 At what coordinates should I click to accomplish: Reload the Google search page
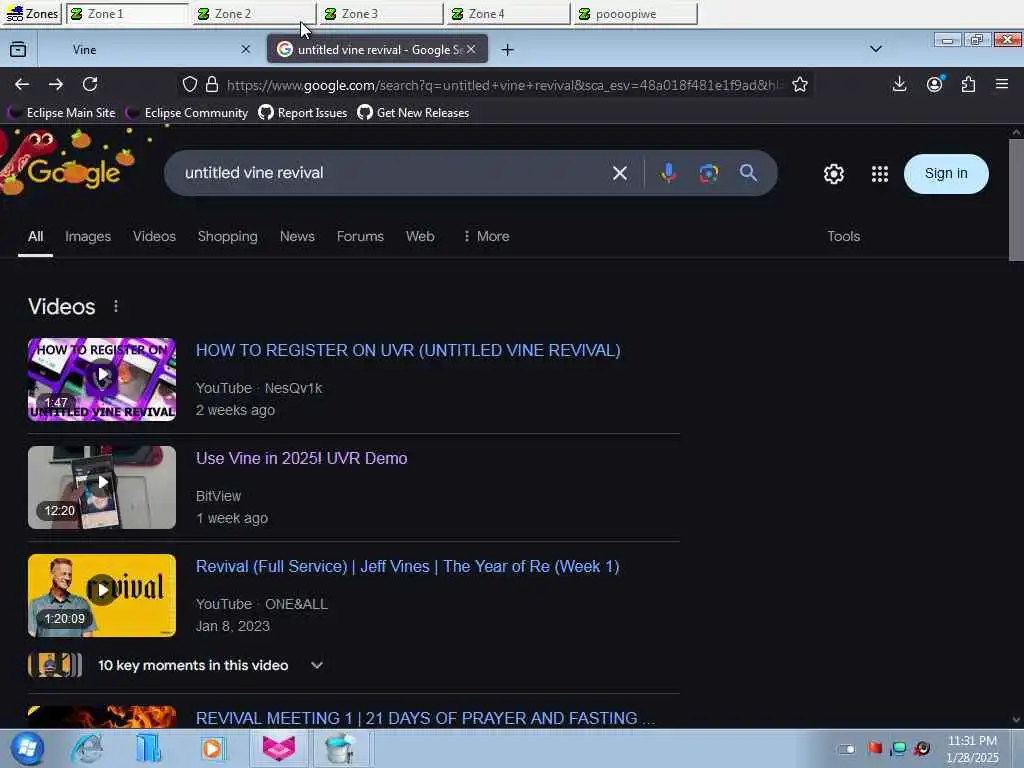pos(90,84)
